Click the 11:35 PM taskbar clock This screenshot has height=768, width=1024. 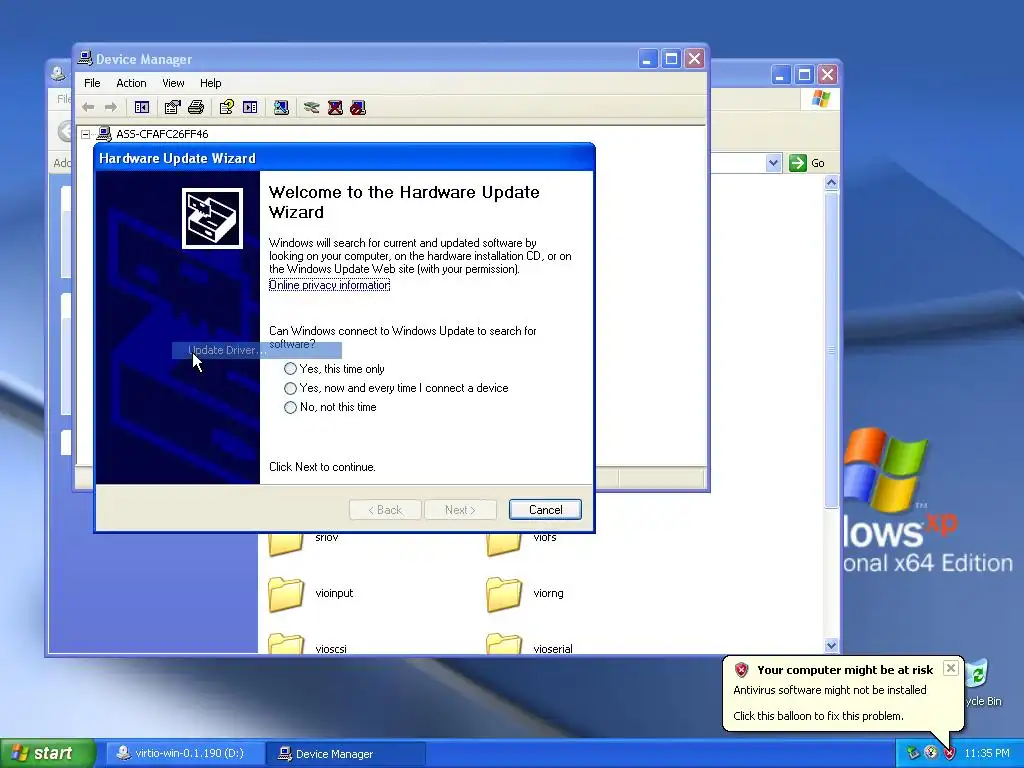pos(987,753)
